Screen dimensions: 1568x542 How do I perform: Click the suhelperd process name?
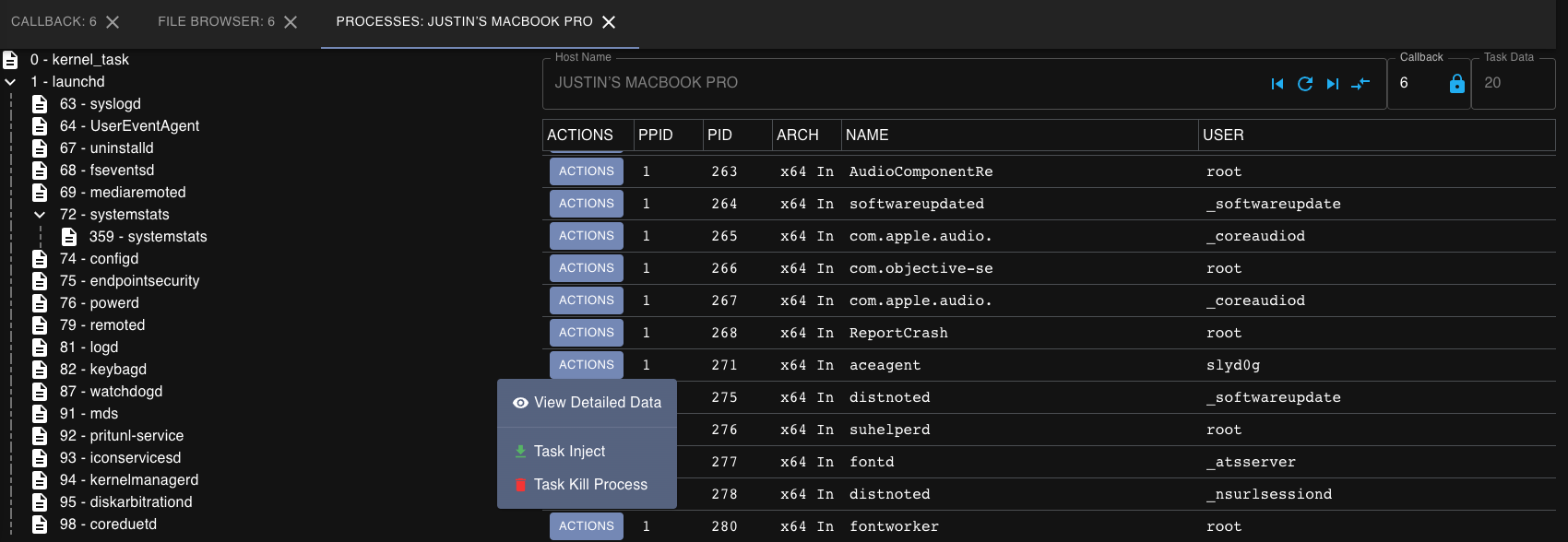pyautogui.click(x=889, y=430)
